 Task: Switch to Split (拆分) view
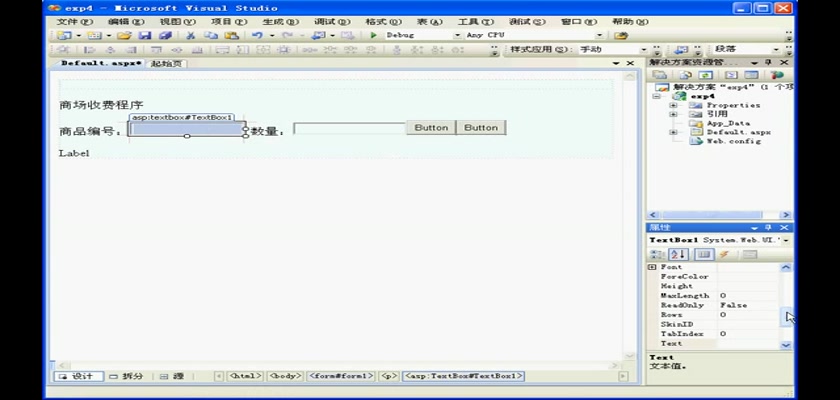(127, 377)
